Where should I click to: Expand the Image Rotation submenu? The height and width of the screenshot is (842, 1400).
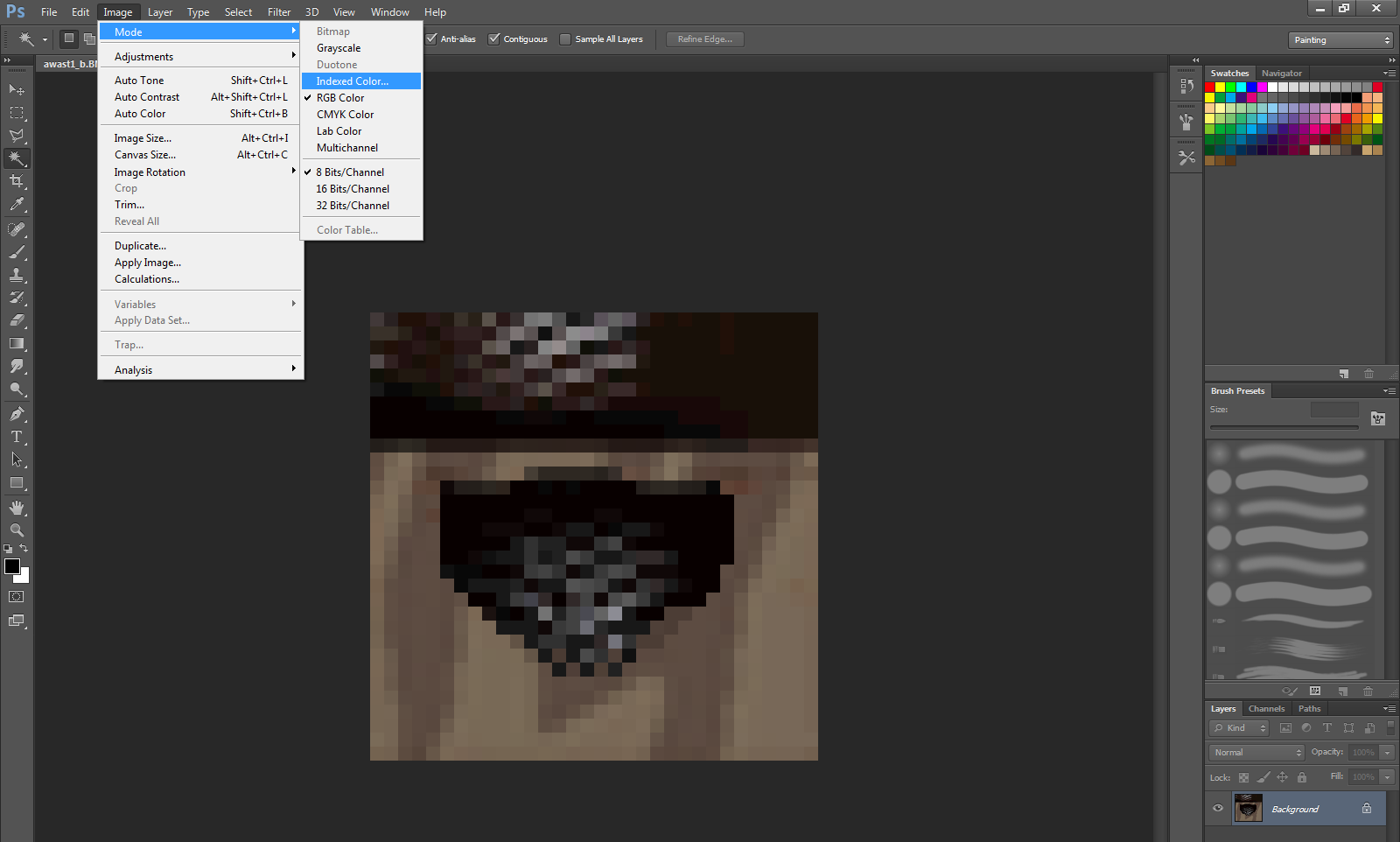click(x=201, y=172)
